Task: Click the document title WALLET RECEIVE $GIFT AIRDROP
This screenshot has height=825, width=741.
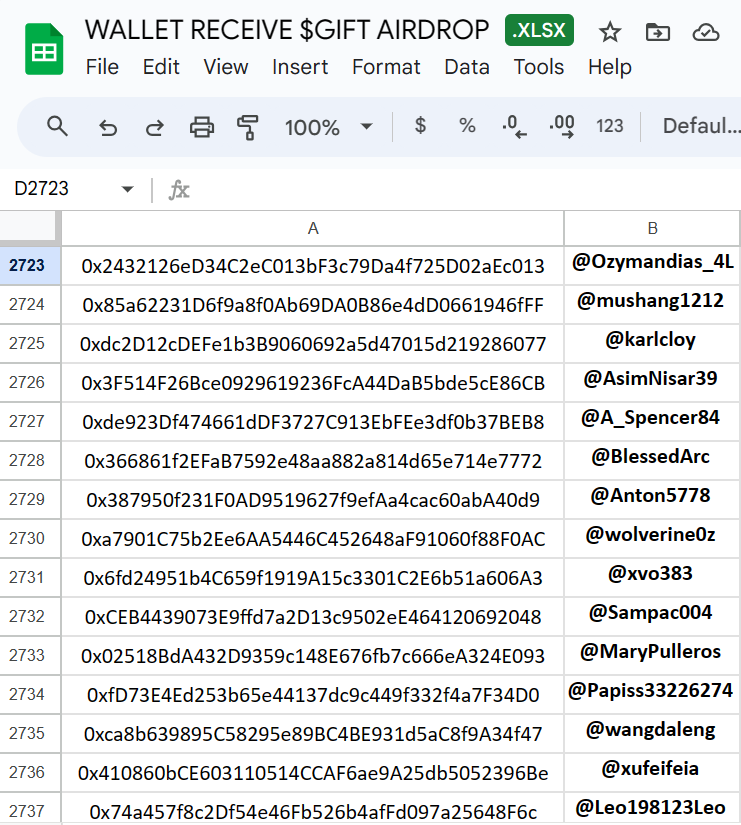Action: click(287, 30)
